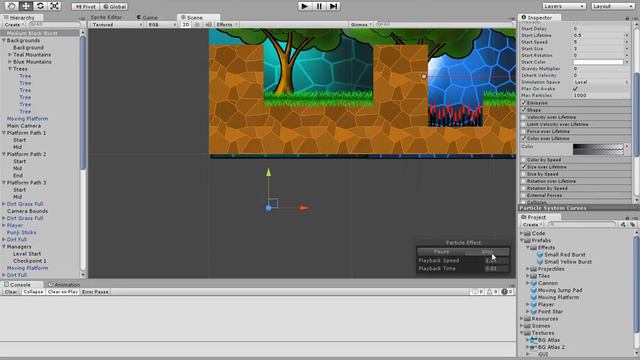
Task: Disable the Emission module checkbox
Action: click(524, 103)
